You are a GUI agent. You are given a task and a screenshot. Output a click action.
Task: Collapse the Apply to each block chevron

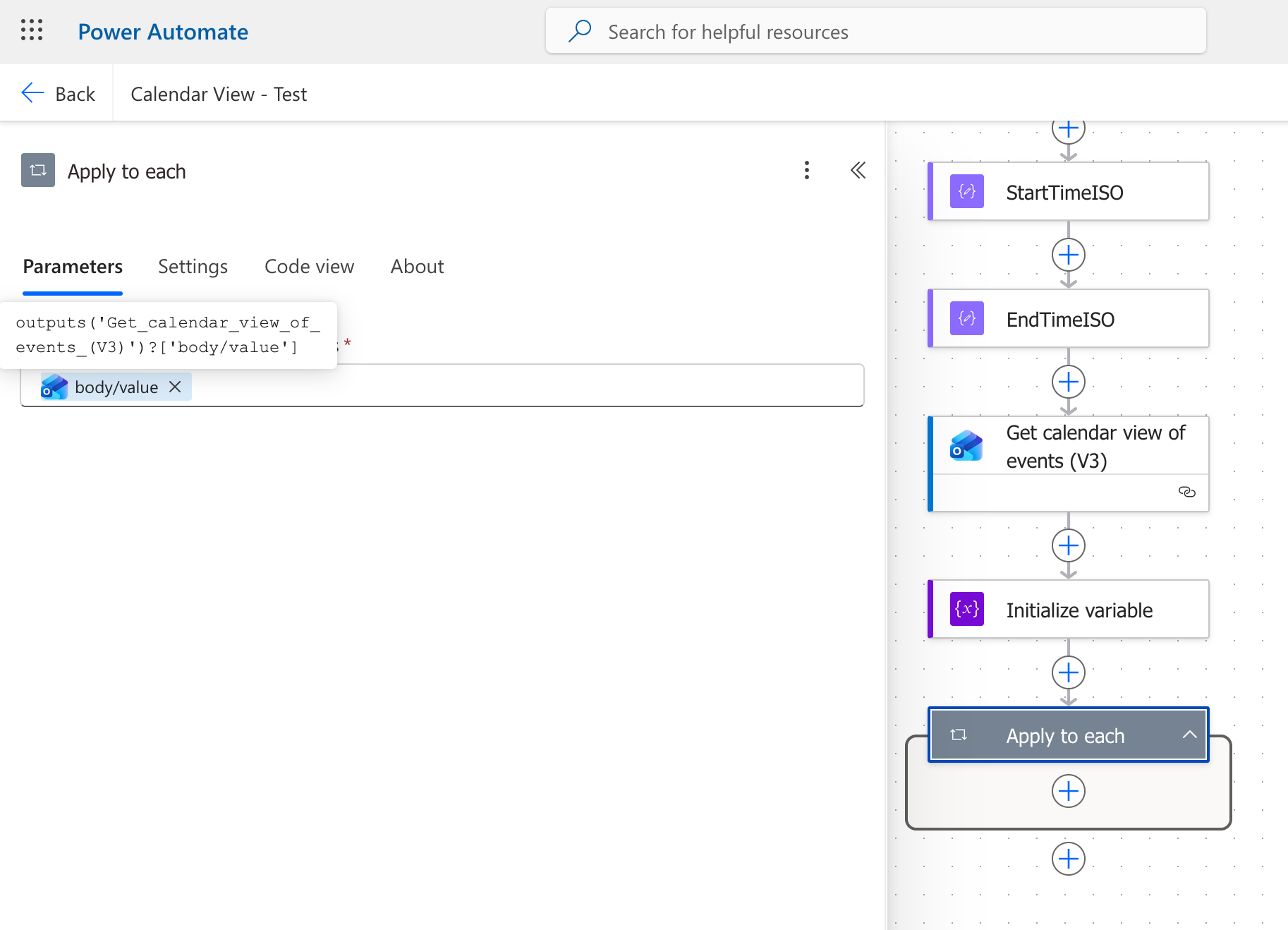point(1190,735)
